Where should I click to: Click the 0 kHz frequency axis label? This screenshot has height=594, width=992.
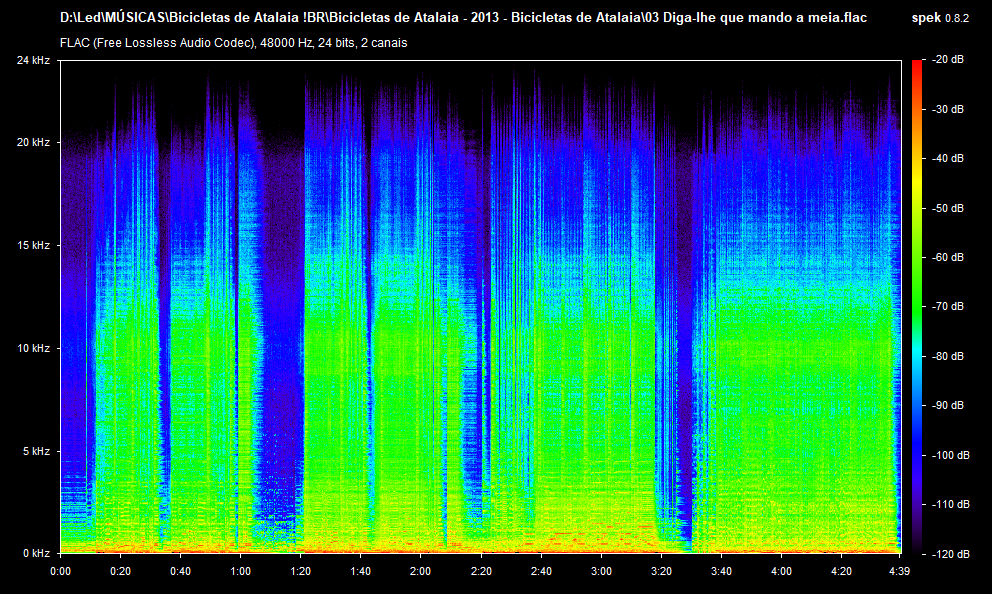click(36, 554)
